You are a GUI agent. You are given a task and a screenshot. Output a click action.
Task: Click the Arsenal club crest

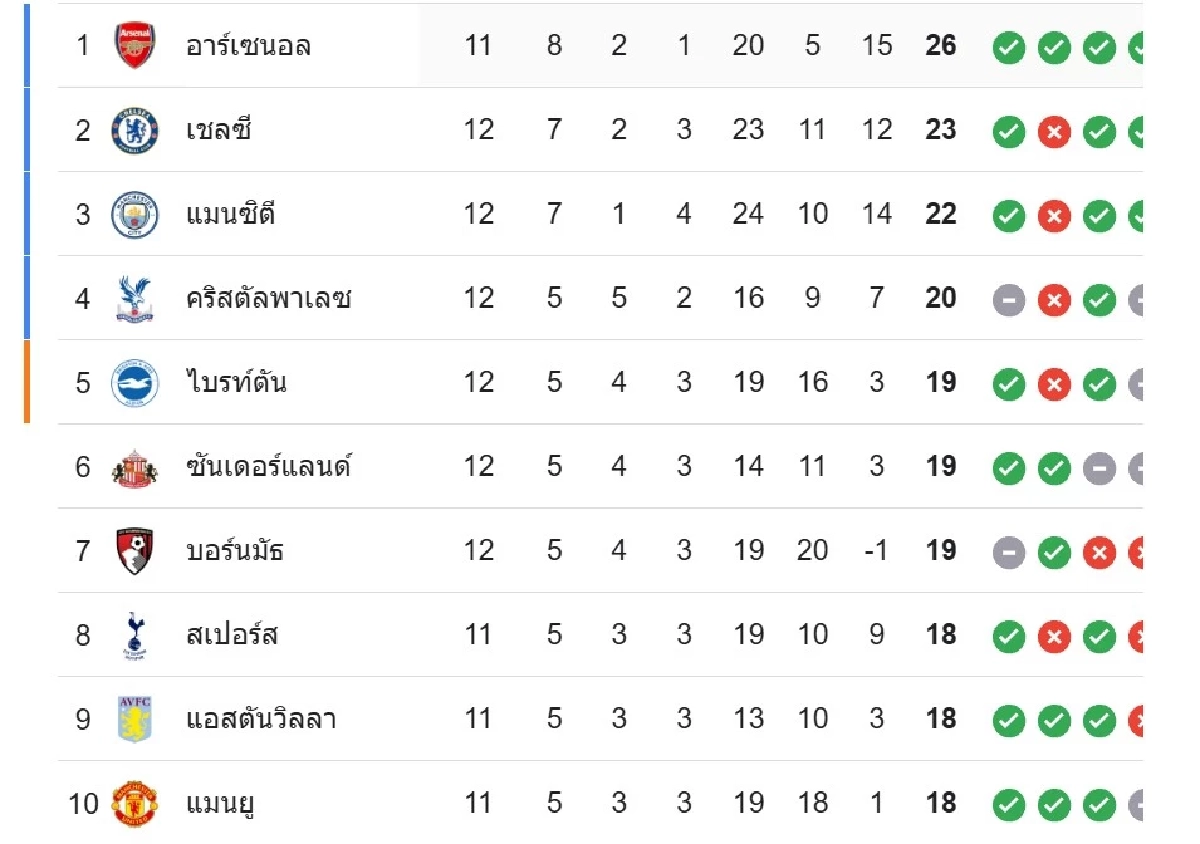[134, 46]
